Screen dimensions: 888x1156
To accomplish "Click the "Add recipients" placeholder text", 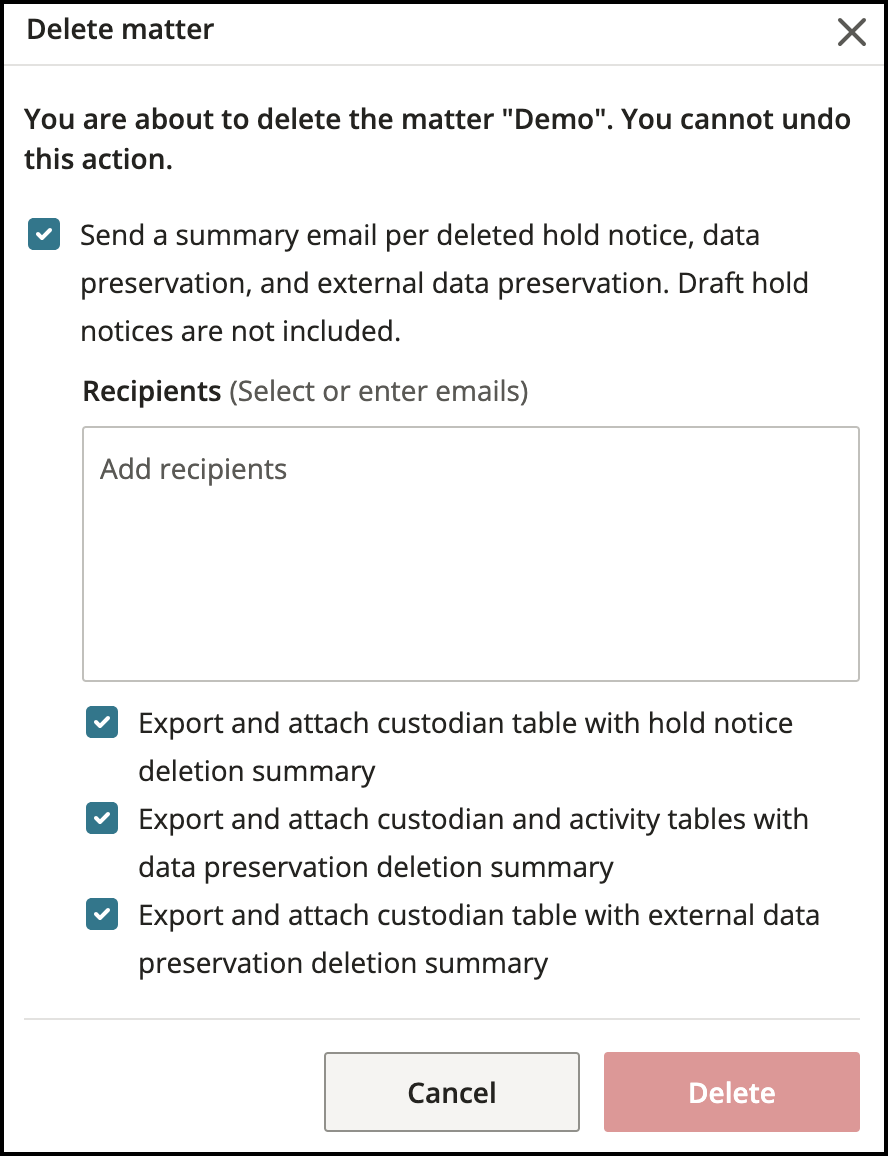I will [x=193, y=469].
